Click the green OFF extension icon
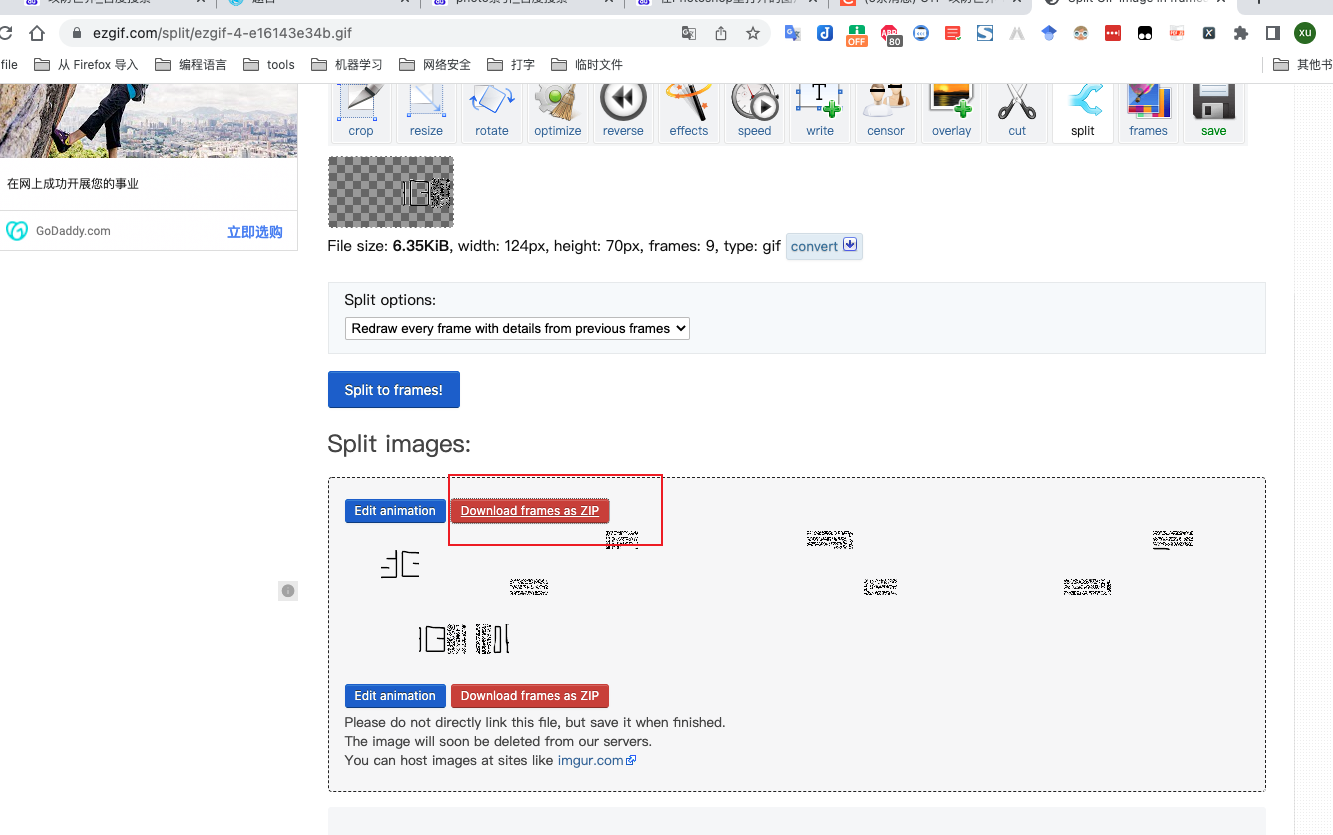This screenshot has height=835, width=1333. [856, 35]
